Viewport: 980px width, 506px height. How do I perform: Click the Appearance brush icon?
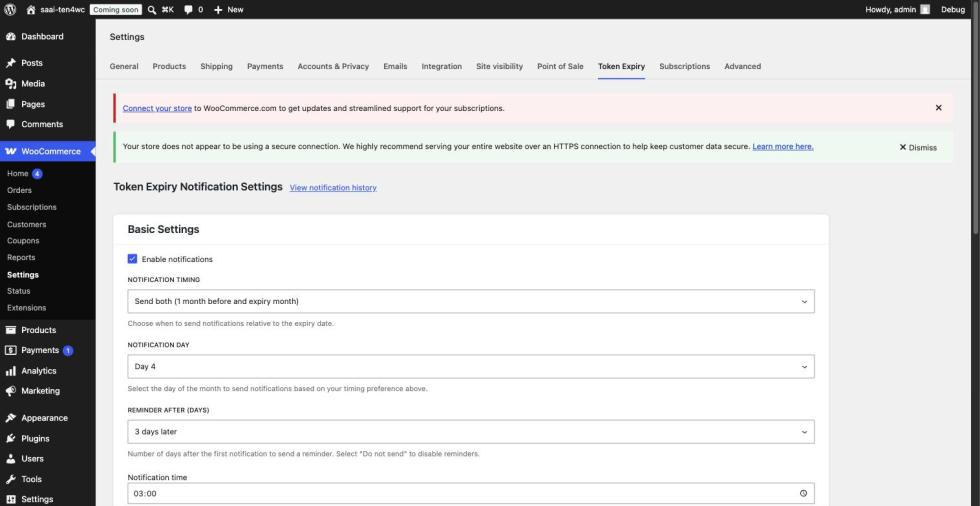11,418
